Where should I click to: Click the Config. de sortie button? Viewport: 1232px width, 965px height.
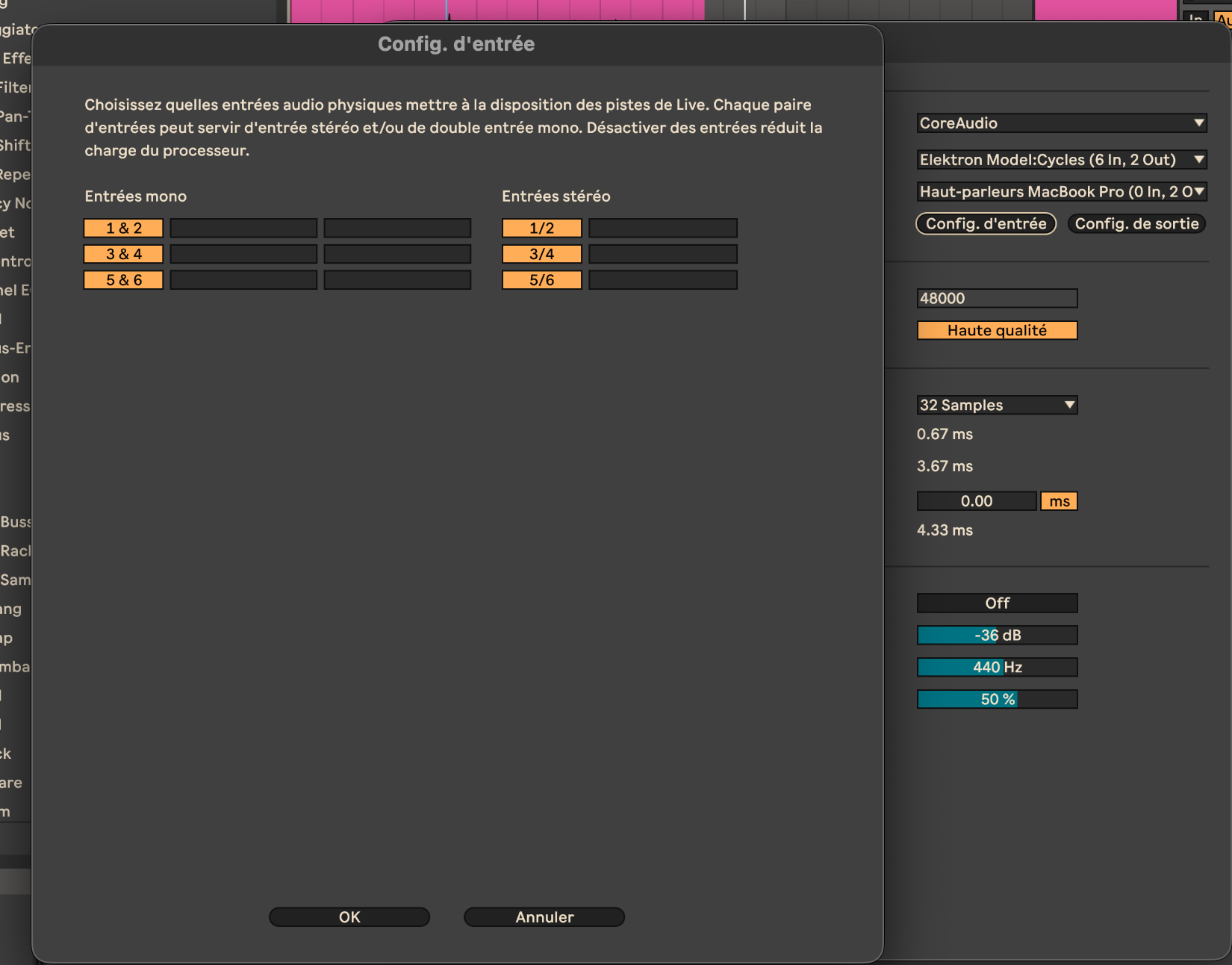(1136, 224)
